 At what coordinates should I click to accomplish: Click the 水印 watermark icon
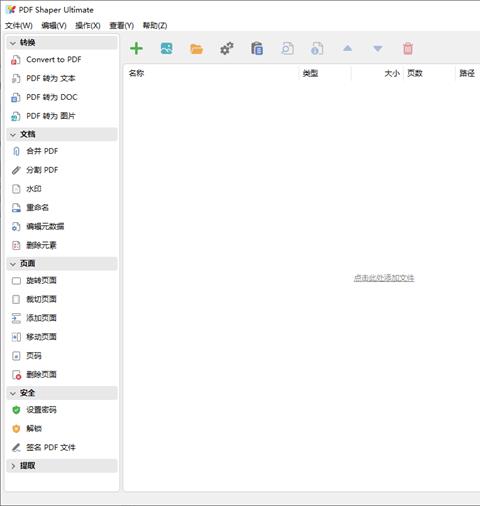pos(16,189)
